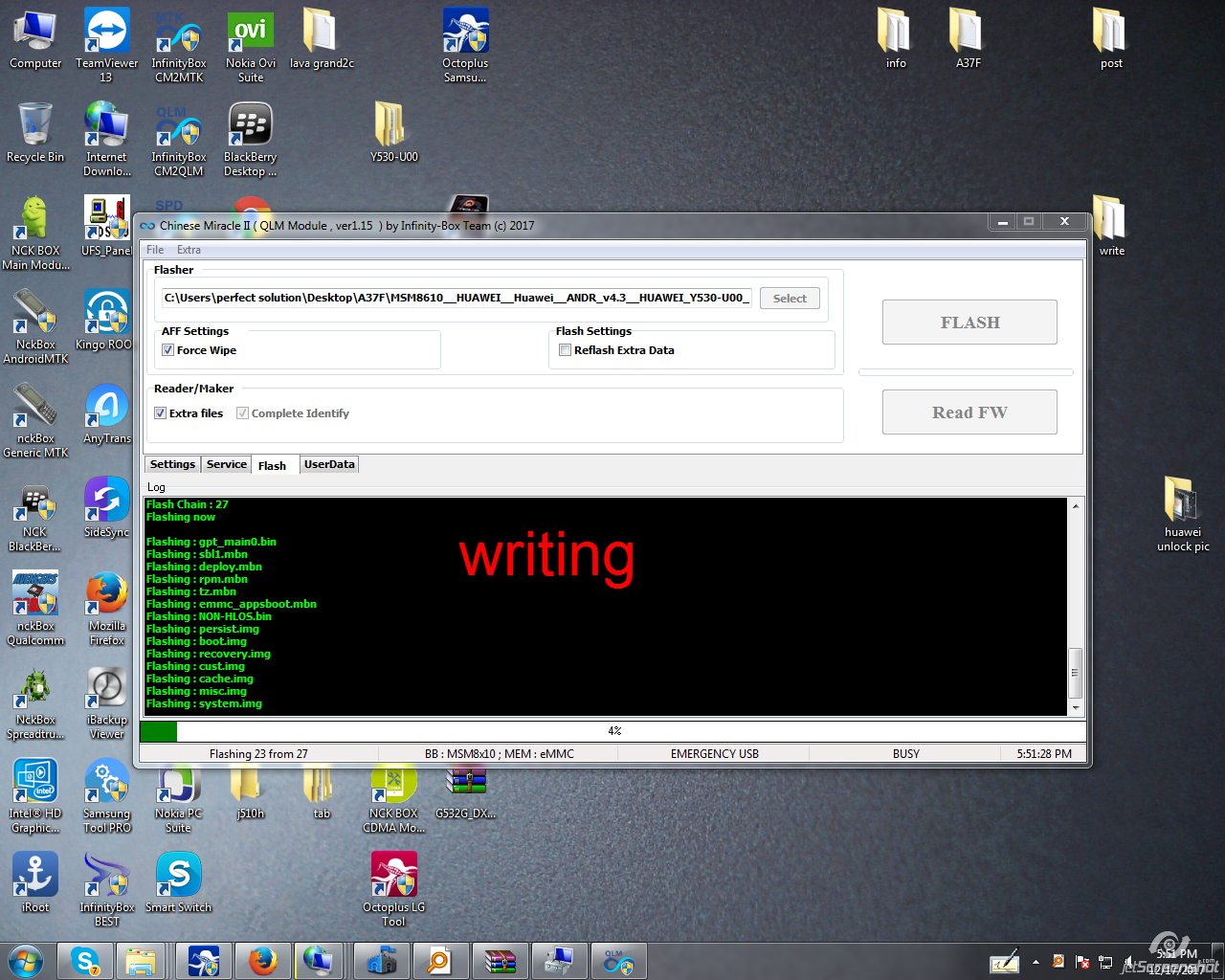Launch the iRoot desktop shortcut
This screenshot has width=1225, height=980.
click(x=35, y=882)
